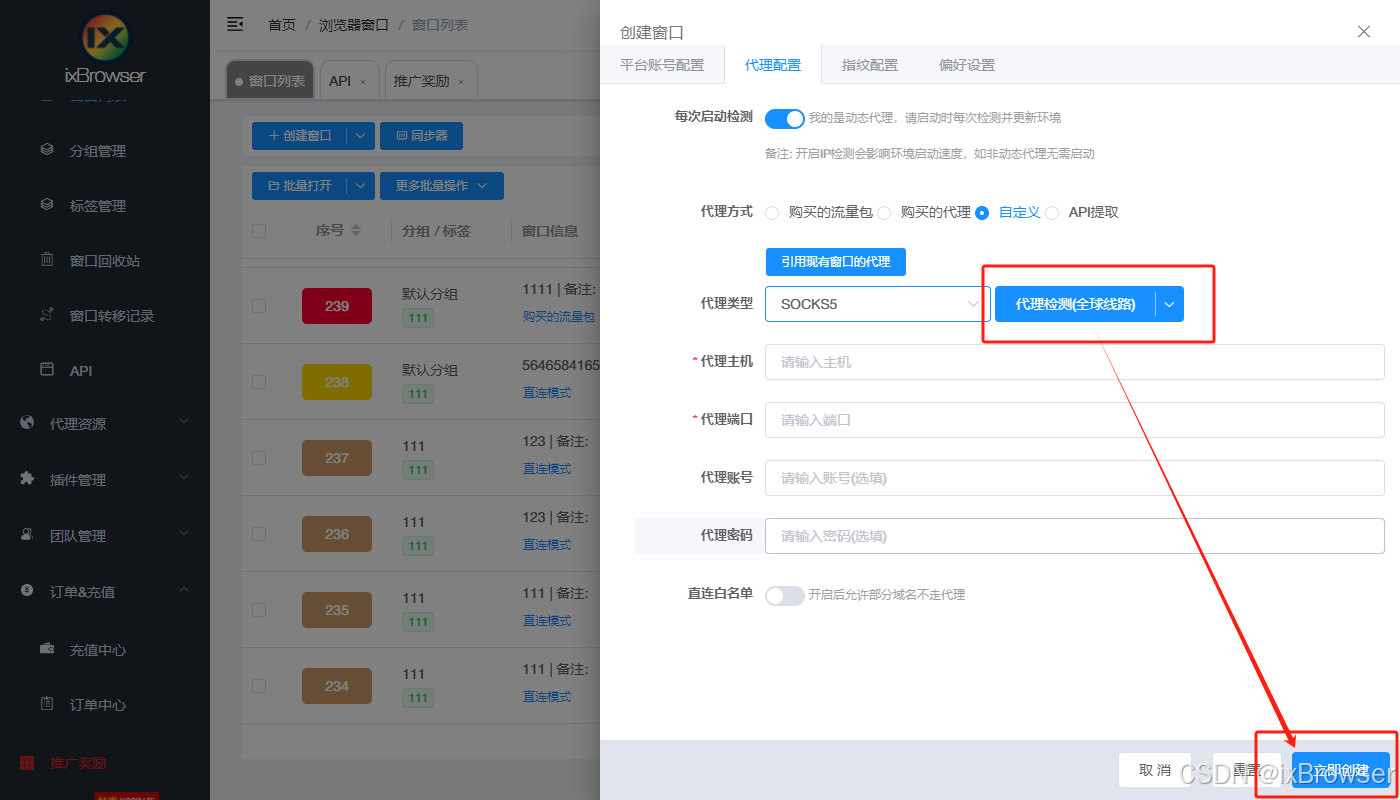
Task: Click 引用现有窗口的代理 button
Action: click(x=836, y=262)
